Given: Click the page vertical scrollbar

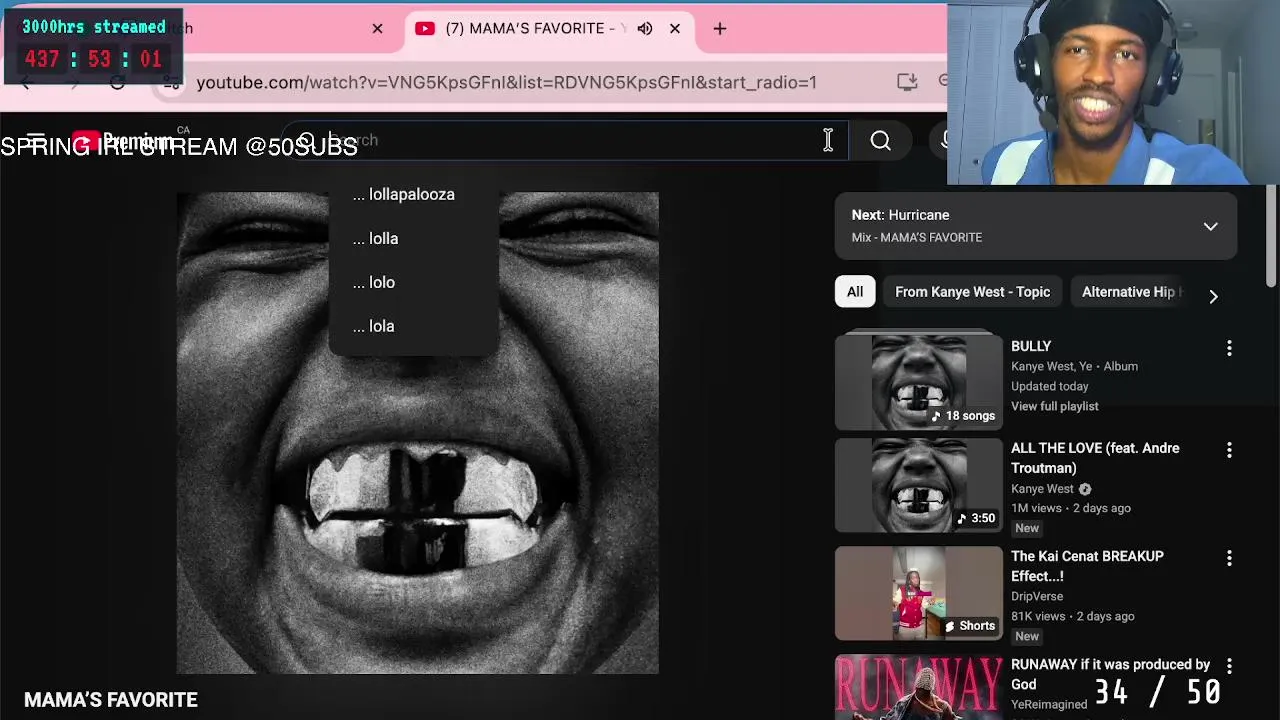Looking at the screenshot, I should [x=1272, y=235].
